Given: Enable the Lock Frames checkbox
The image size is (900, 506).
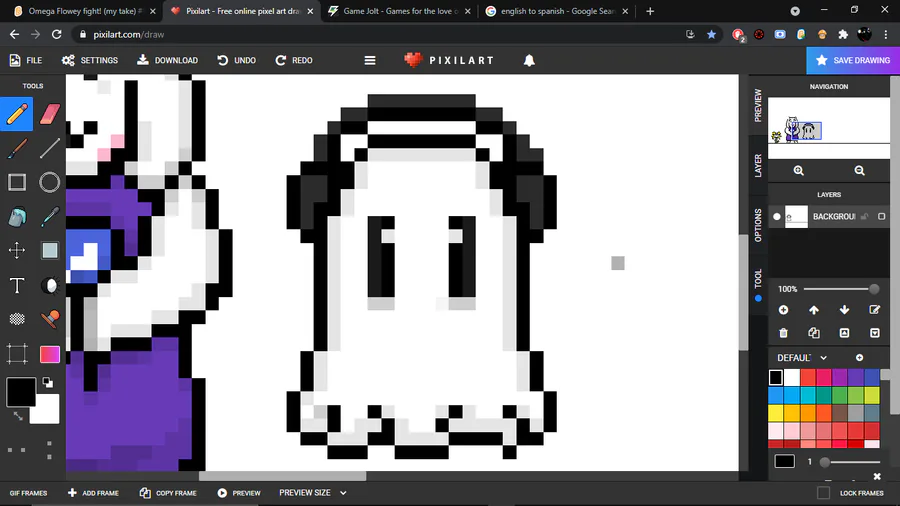Looking at the screenshot, I should (x=824, y=493).
